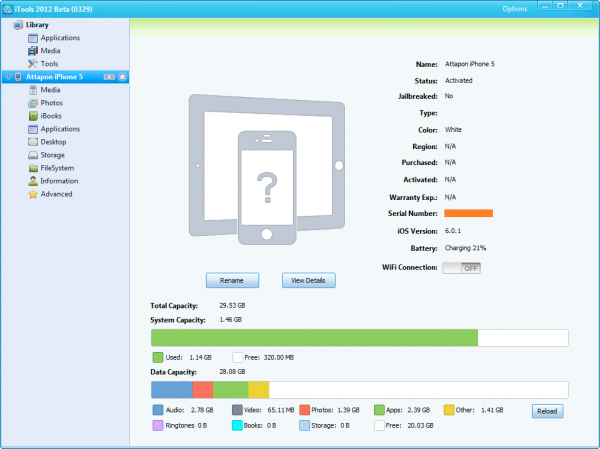This screenshot has height=449, width=600.
Task: Open Library Applications in the sidebar
Action: 60,37
